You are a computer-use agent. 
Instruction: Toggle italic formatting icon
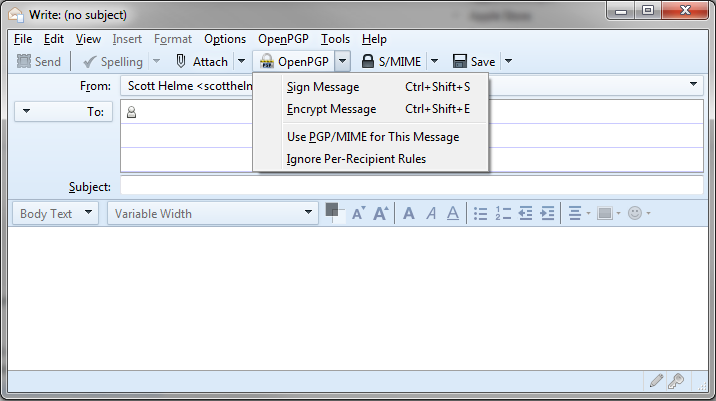tap(431, 213)
